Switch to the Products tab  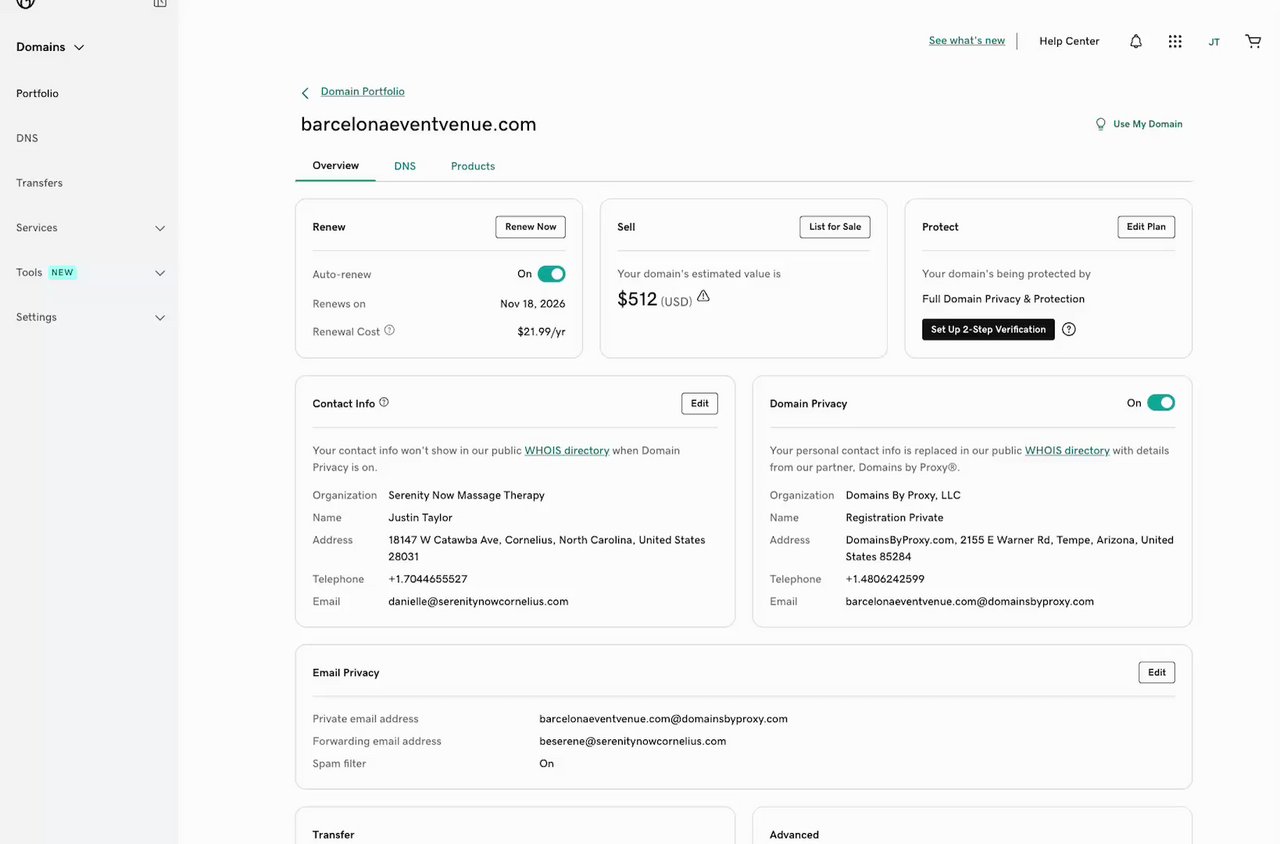click(x=473, y=166)
